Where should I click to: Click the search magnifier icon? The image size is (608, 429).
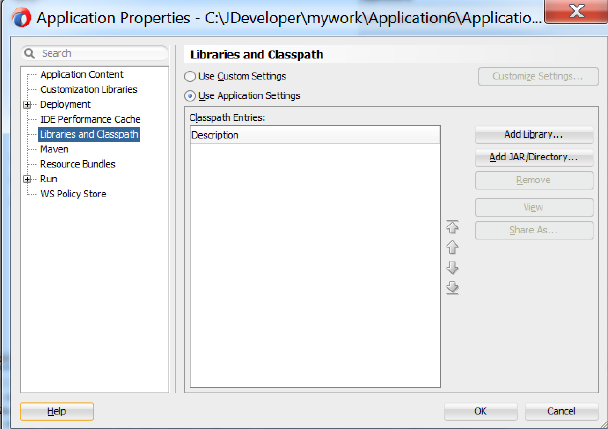pos(29,53)
